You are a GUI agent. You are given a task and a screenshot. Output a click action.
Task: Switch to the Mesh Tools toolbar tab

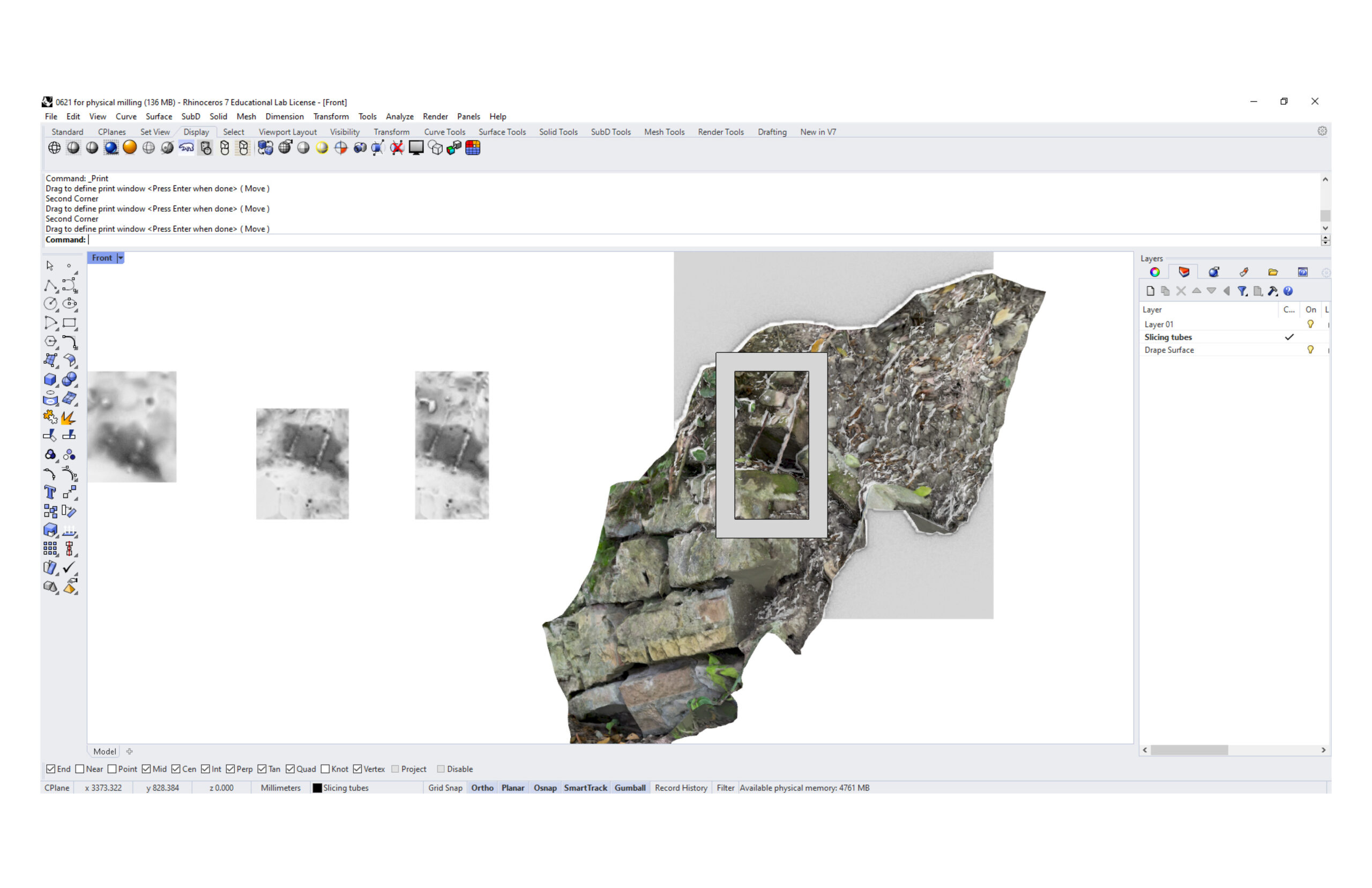[x=664, y=132]
